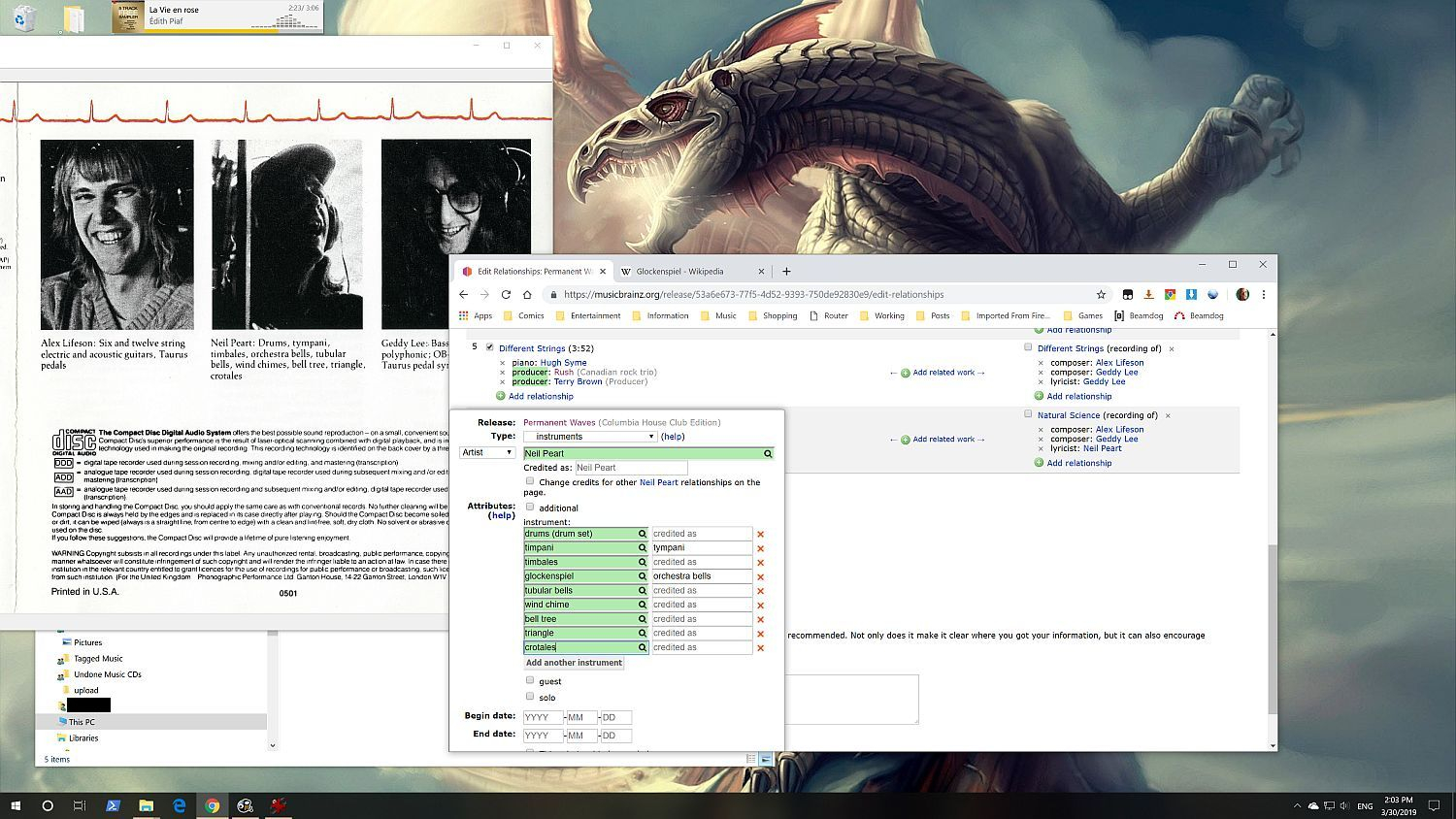Add related work for Natural Science

click(938, 440)
